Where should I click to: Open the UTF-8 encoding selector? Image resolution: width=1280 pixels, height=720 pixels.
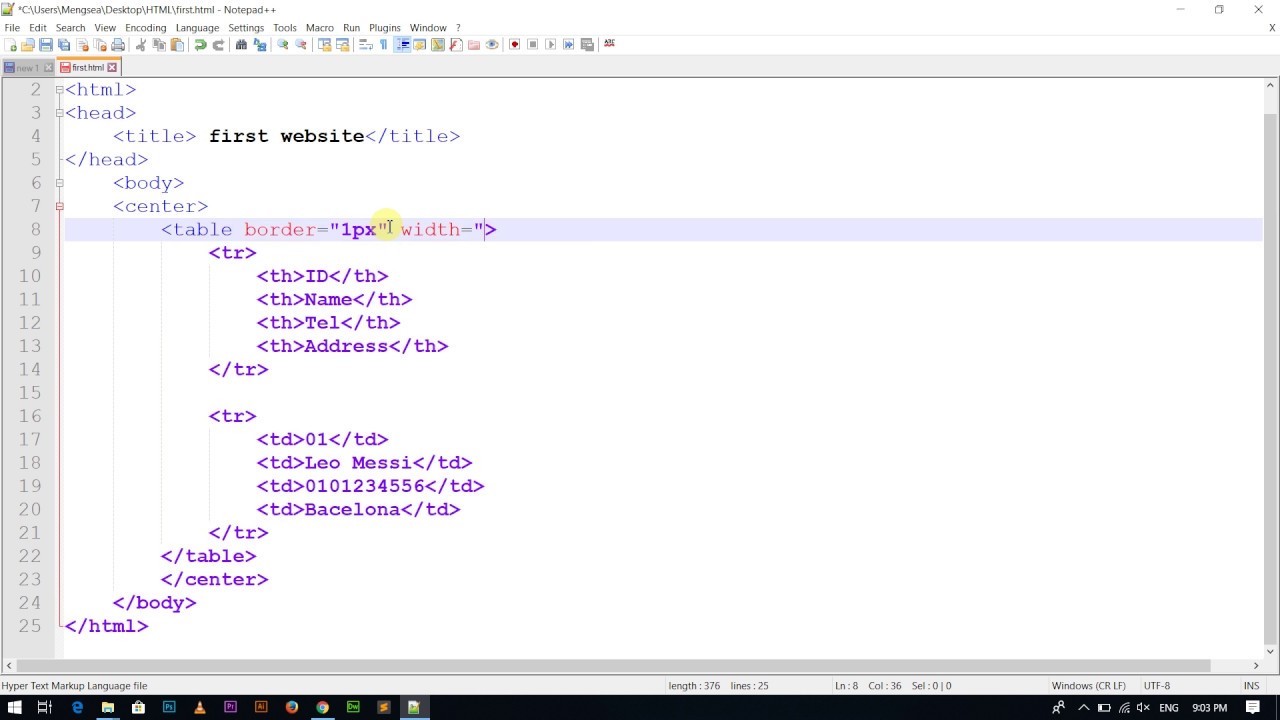[x=1156, y=686]
